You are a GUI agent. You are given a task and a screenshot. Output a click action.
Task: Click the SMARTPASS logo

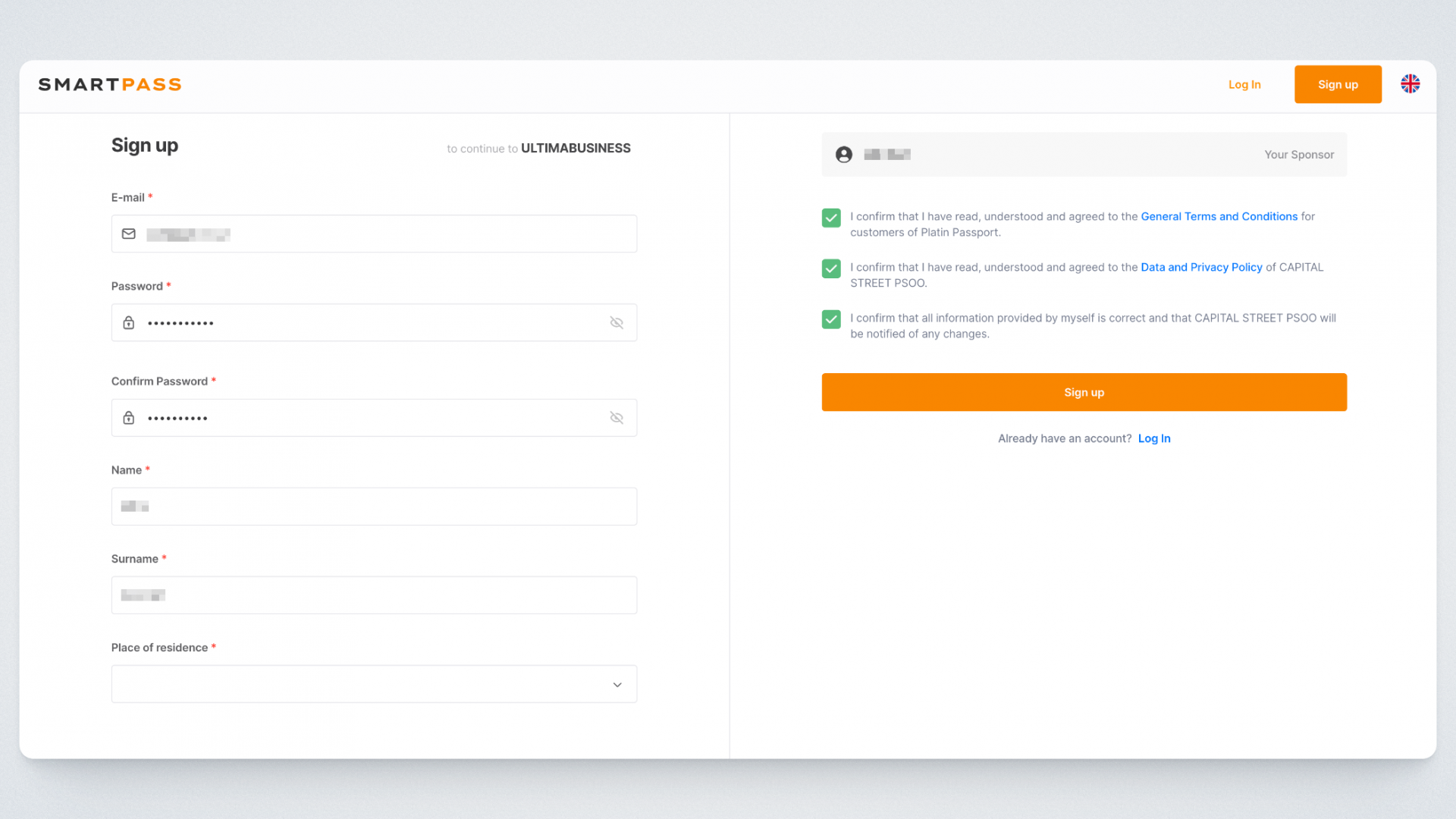click(110, 84)
